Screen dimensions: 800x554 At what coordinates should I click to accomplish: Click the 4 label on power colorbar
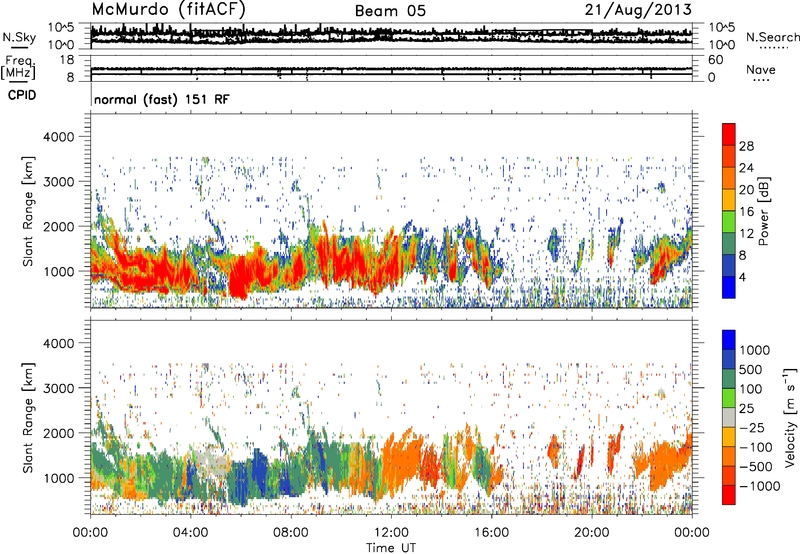(x=743, y=277)
